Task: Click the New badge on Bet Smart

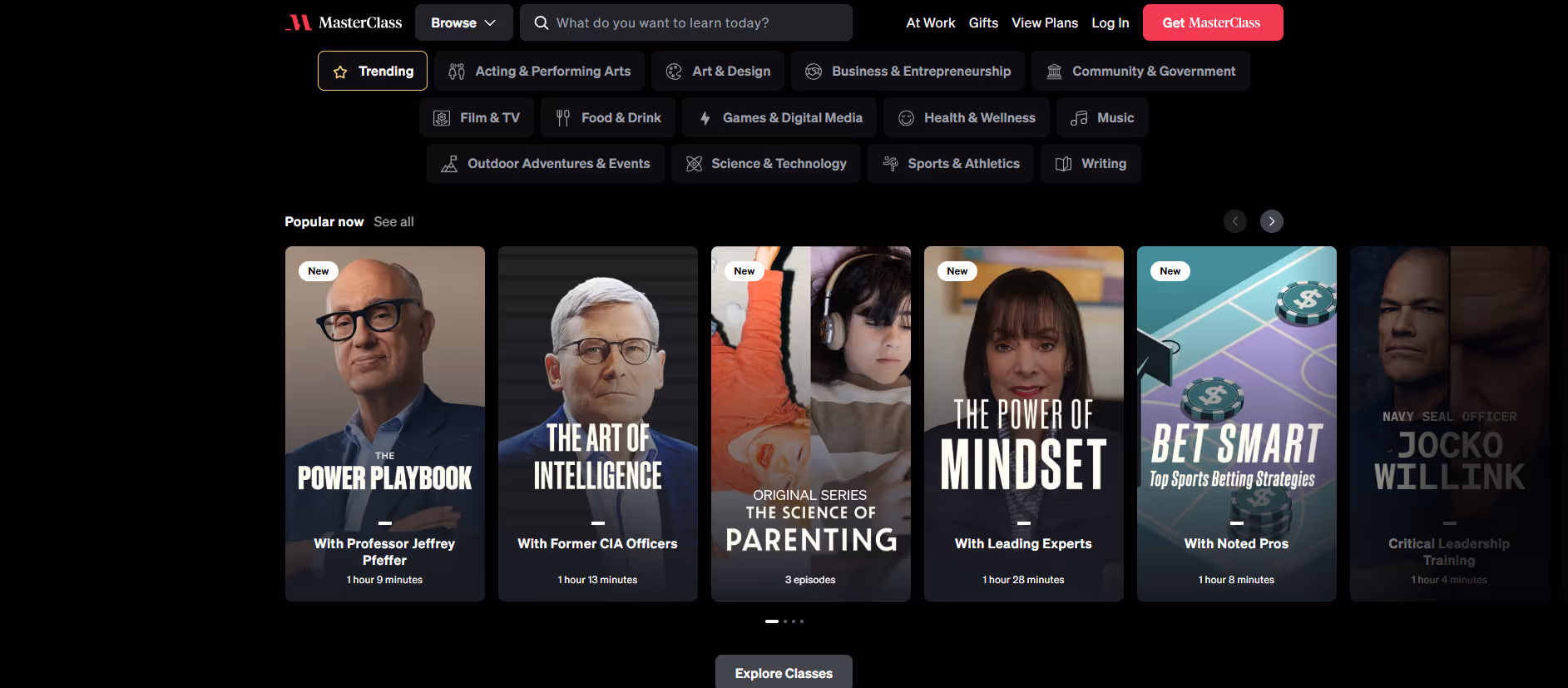Action: pos(1170,271)
